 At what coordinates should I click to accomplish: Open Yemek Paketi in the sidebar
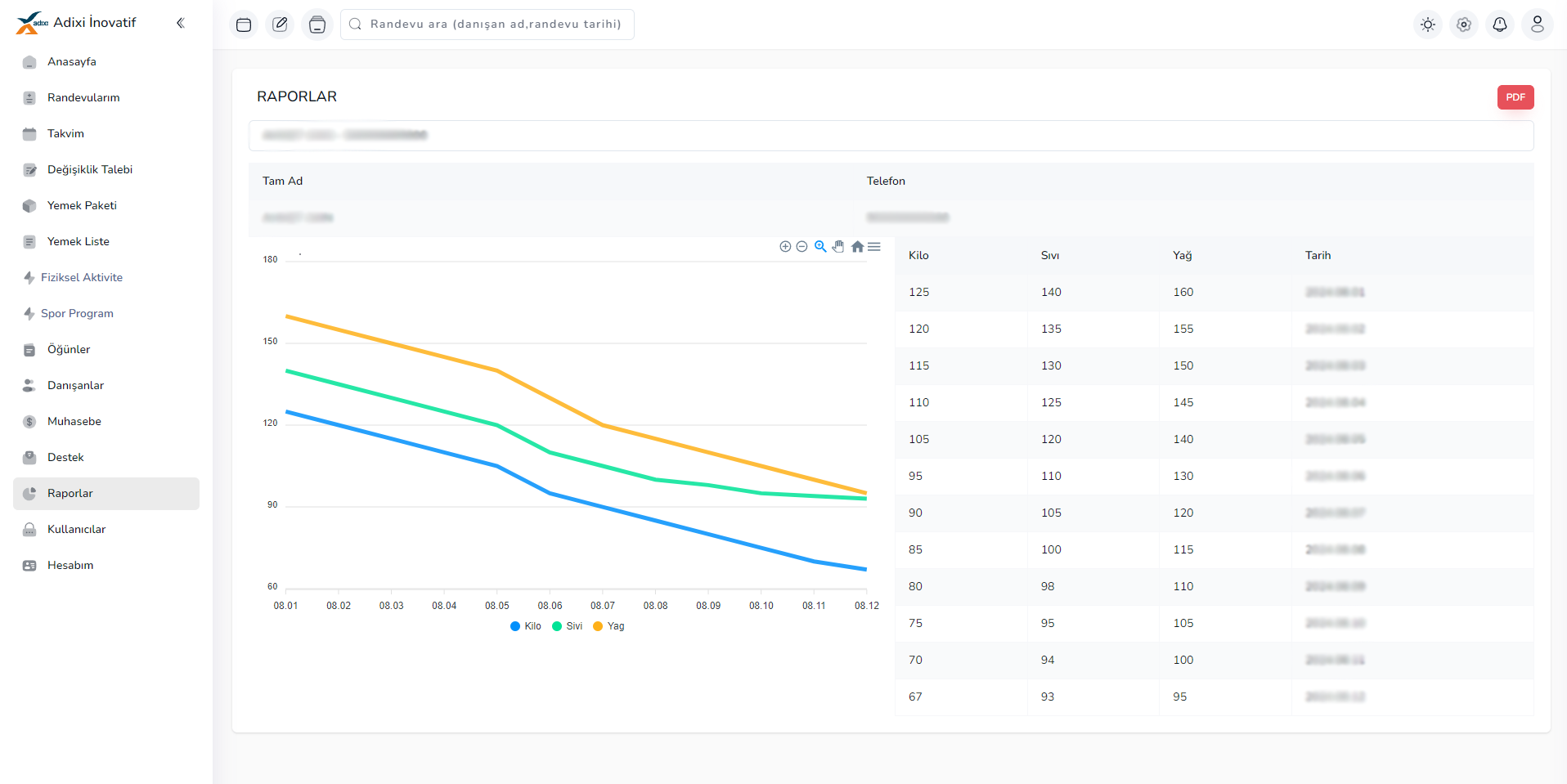point(106,206)
